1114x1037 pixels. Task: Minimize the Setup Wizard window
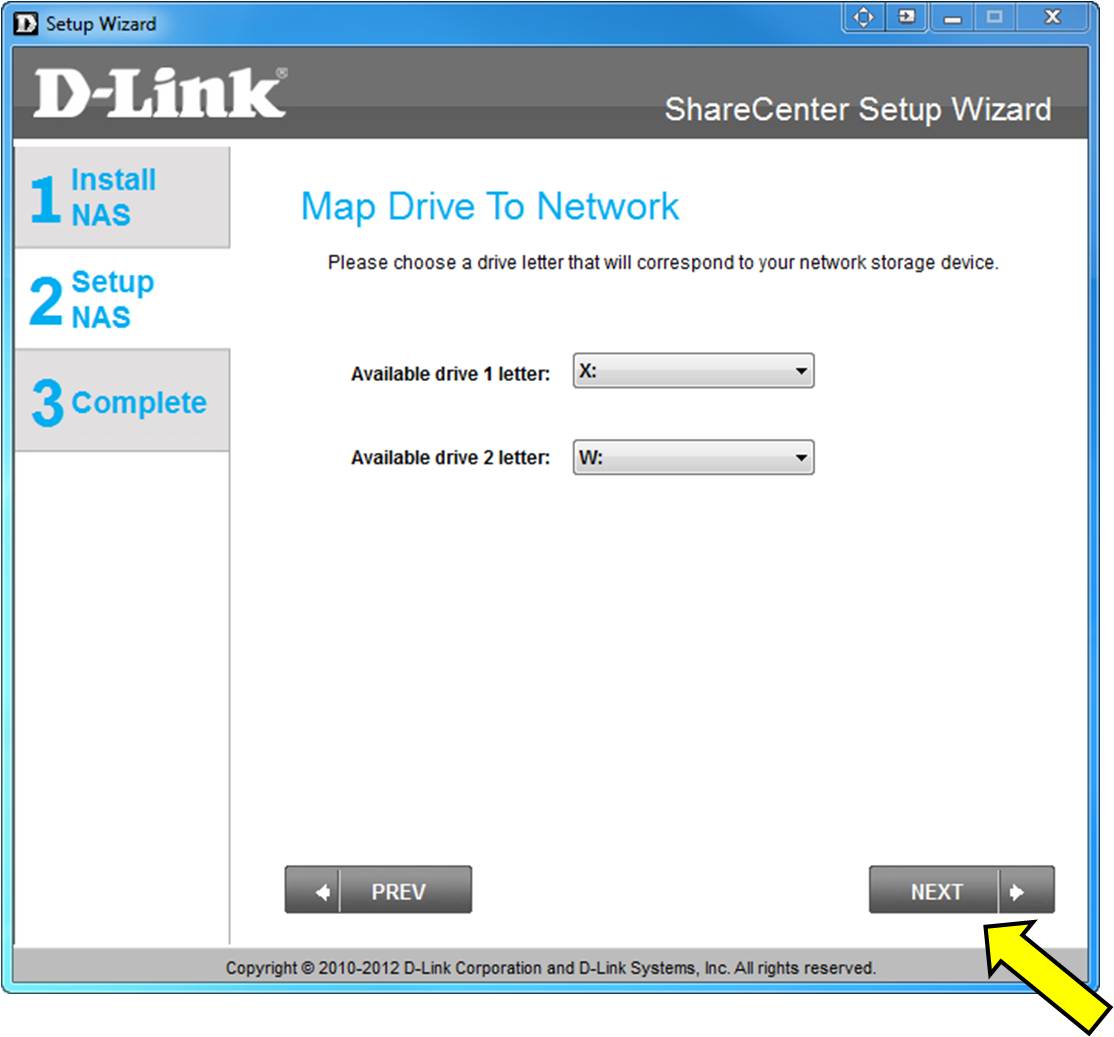[953, 18]
